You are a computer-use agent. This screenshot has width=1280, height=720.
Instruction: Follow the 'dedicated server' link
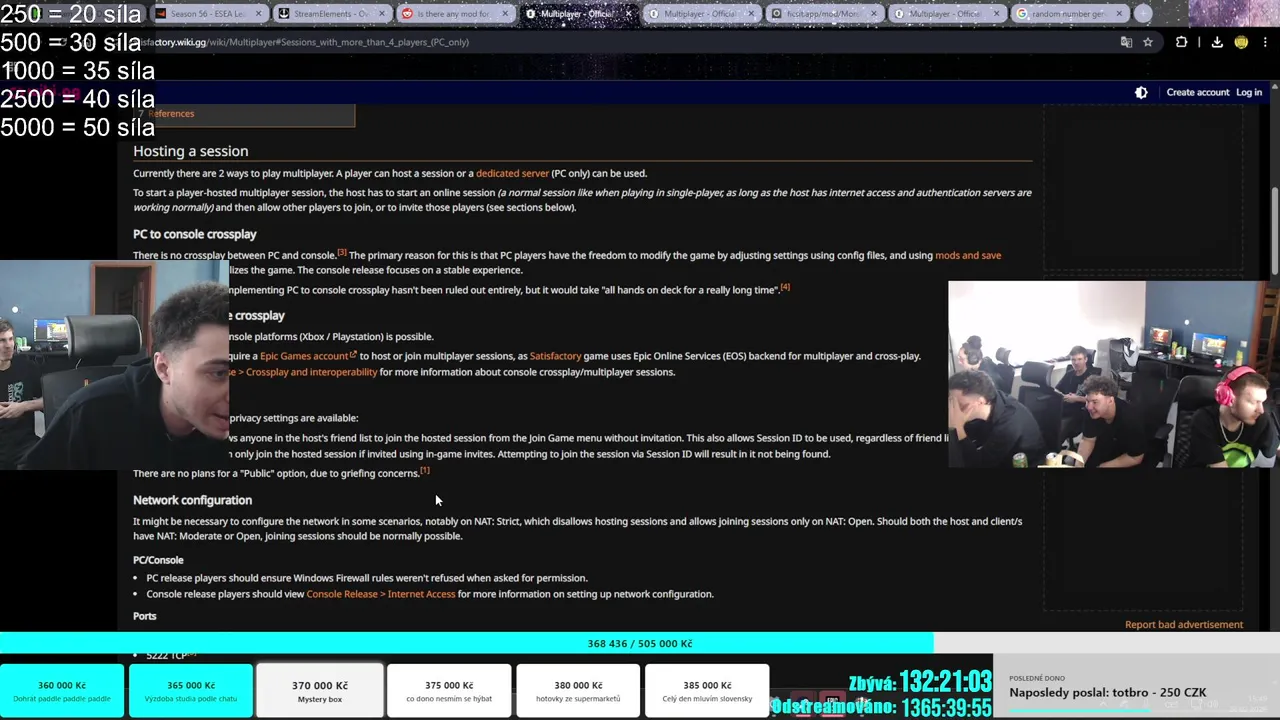point(512,173)
